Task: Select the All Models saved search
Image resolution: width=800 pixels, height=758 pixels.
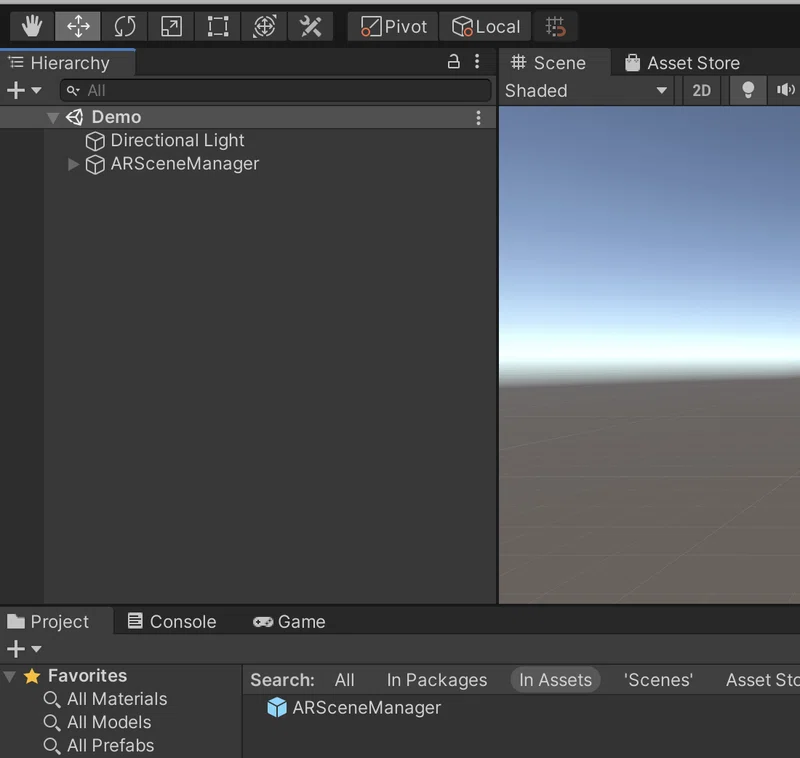Action: [109, 722]
